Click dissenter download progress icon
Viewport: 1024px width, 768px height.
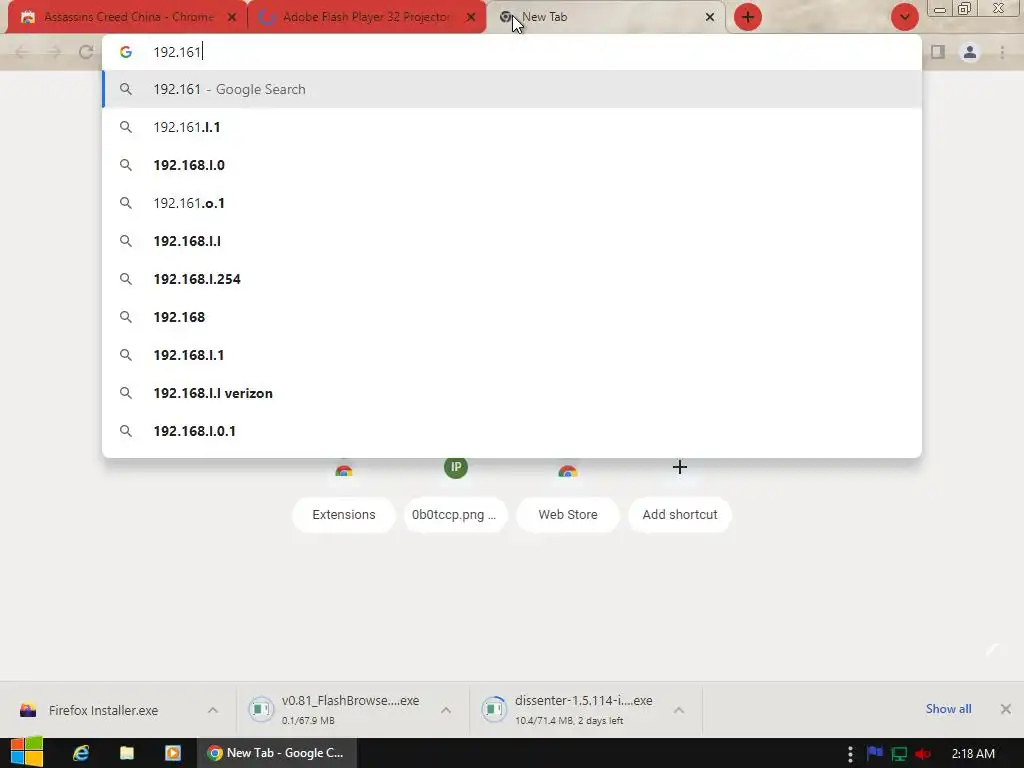(494, 709)
